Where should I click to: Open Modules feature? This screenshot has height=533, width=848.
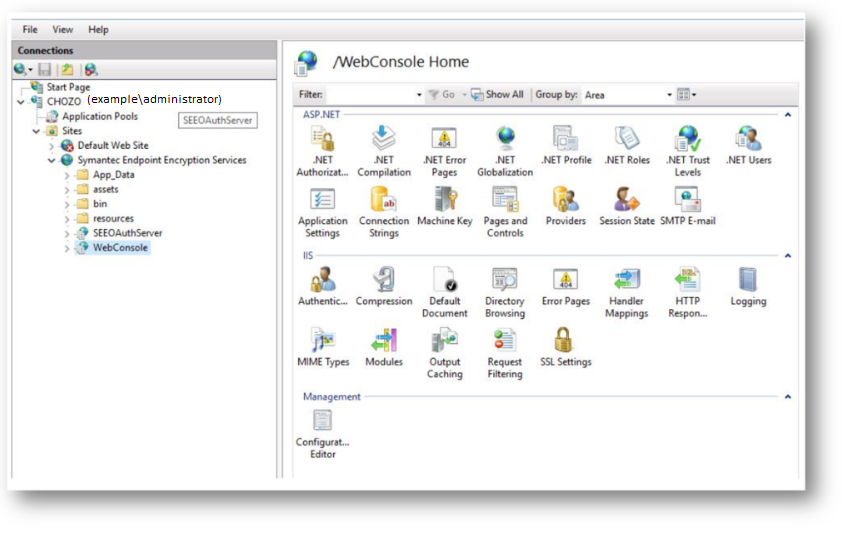click(384, 348)
